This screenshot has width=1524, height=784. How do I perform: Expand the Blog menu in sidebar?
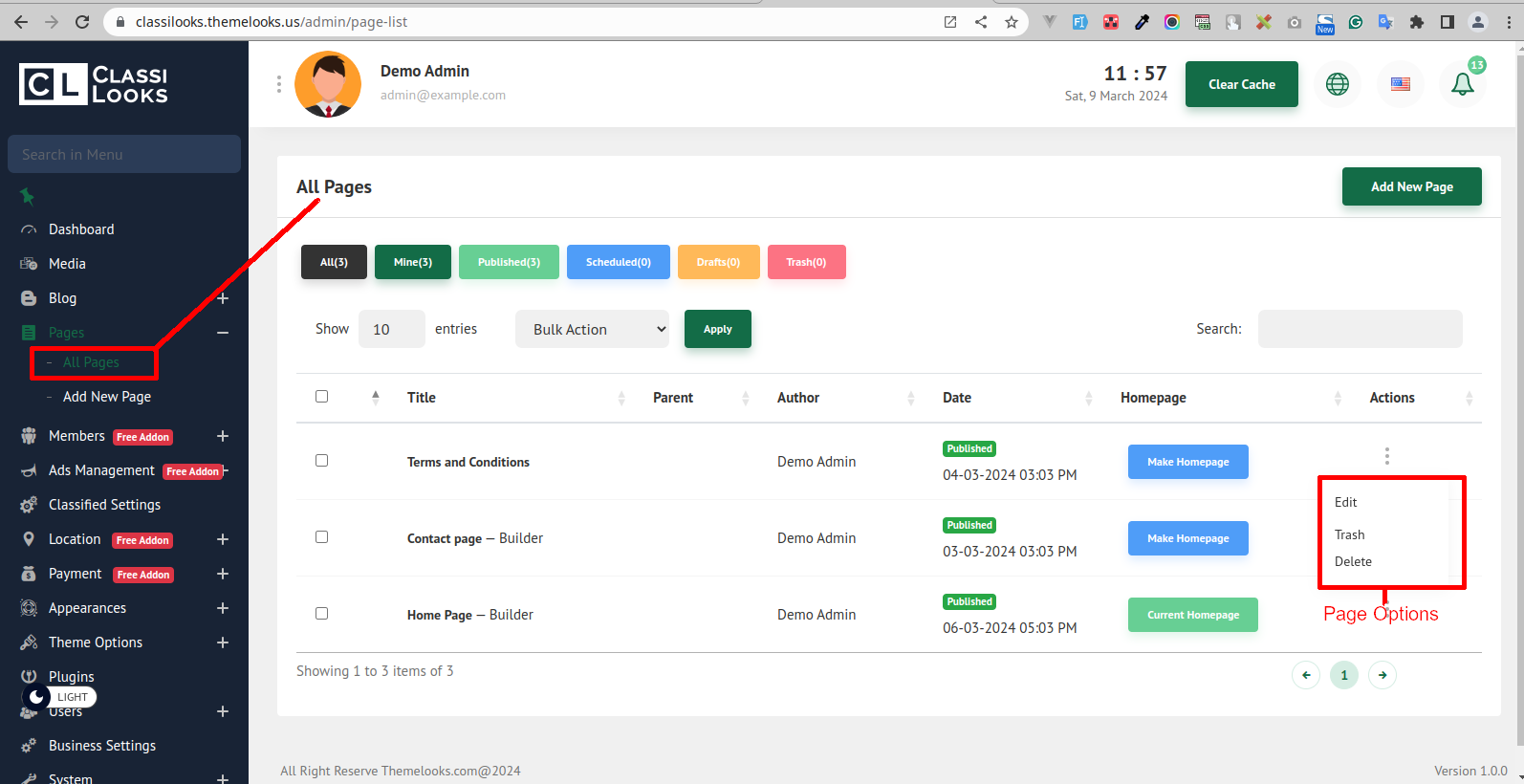pyautogui.click(x=222, y=298)
